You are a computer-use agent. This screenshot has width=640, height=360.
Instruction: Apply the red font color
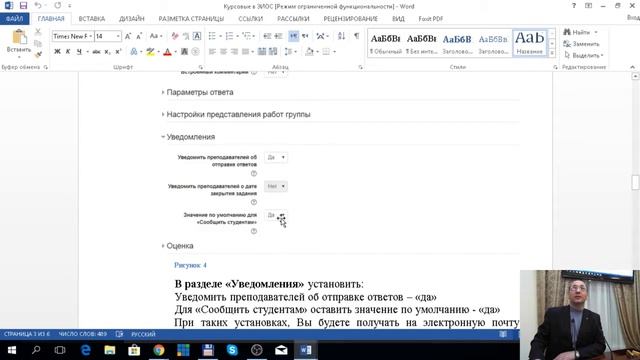[167, 52]
